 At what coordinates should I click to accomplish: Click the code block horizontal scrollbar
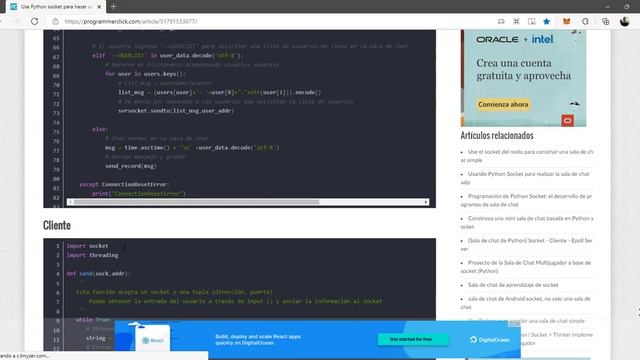196,202
